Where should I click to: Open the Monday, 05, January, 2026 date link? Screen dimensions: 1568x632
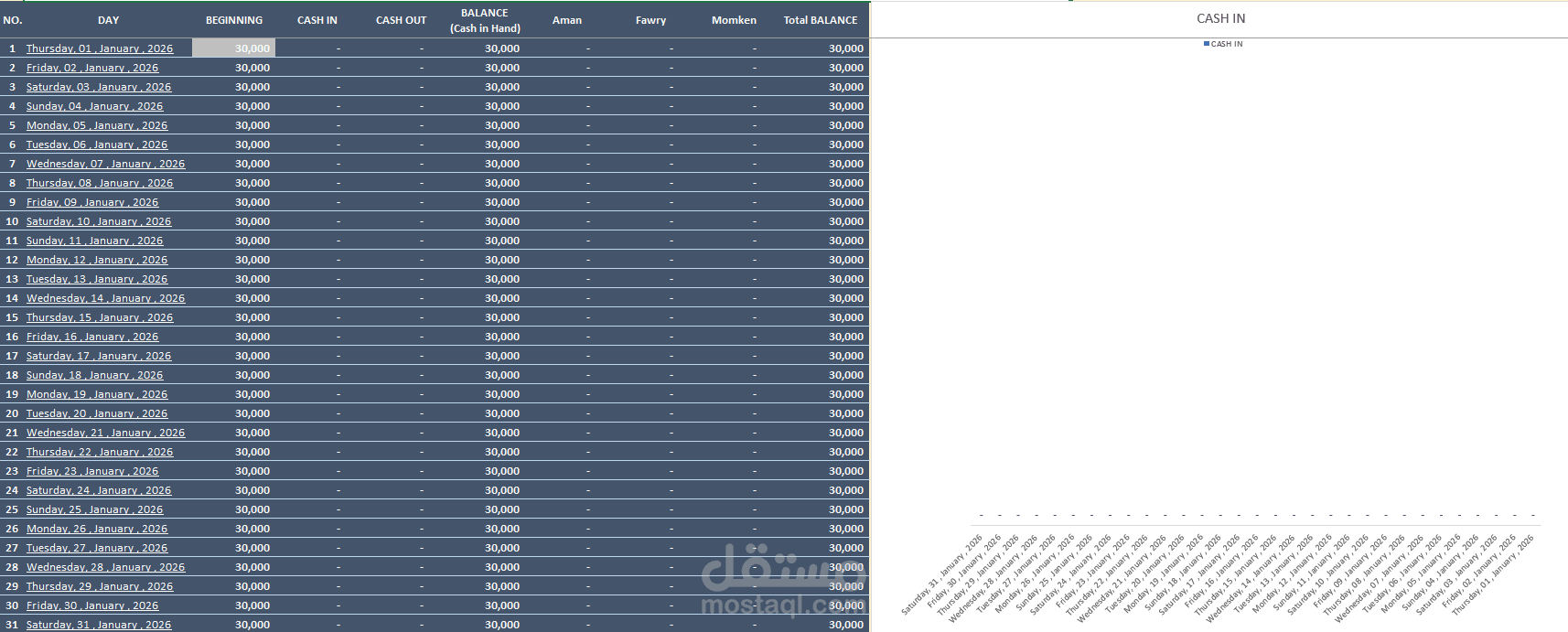click(x=96, y=125)
